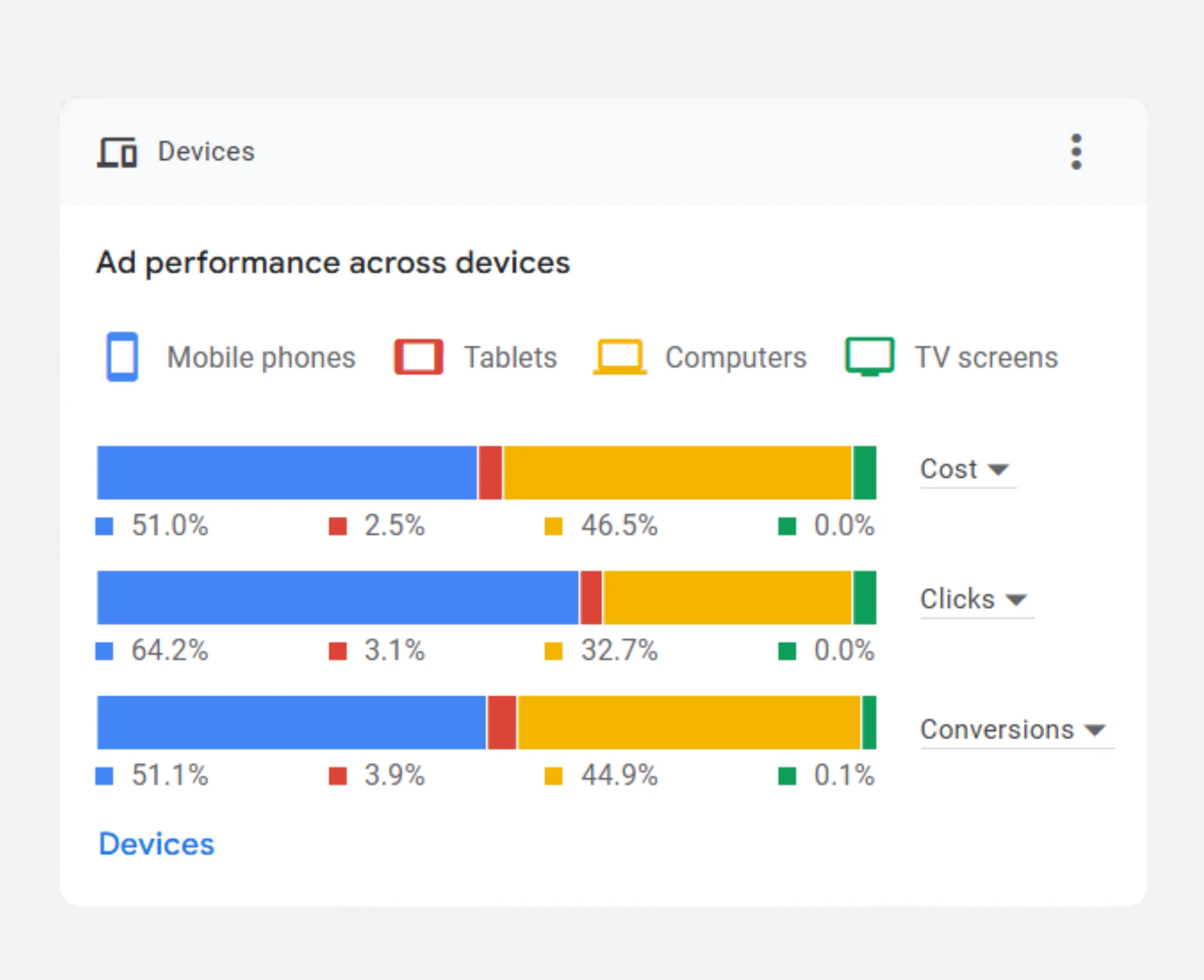Image resolution: width=1204 pixels, height=980 pixels.
Task: Open the three-dot more options menu
Action: 1076,152
